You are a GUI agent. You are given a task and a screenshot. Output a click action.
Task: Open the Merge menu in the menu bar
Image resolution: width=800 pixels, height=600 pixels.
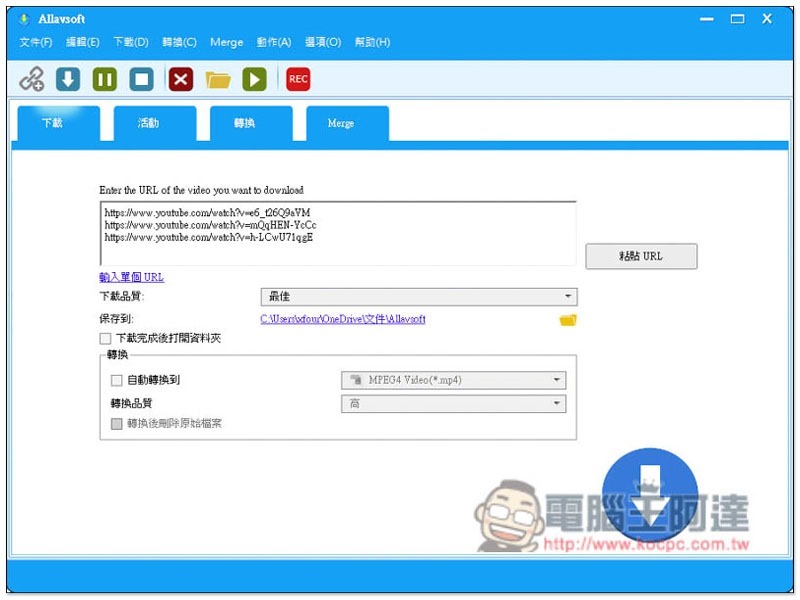pos(227,42)
